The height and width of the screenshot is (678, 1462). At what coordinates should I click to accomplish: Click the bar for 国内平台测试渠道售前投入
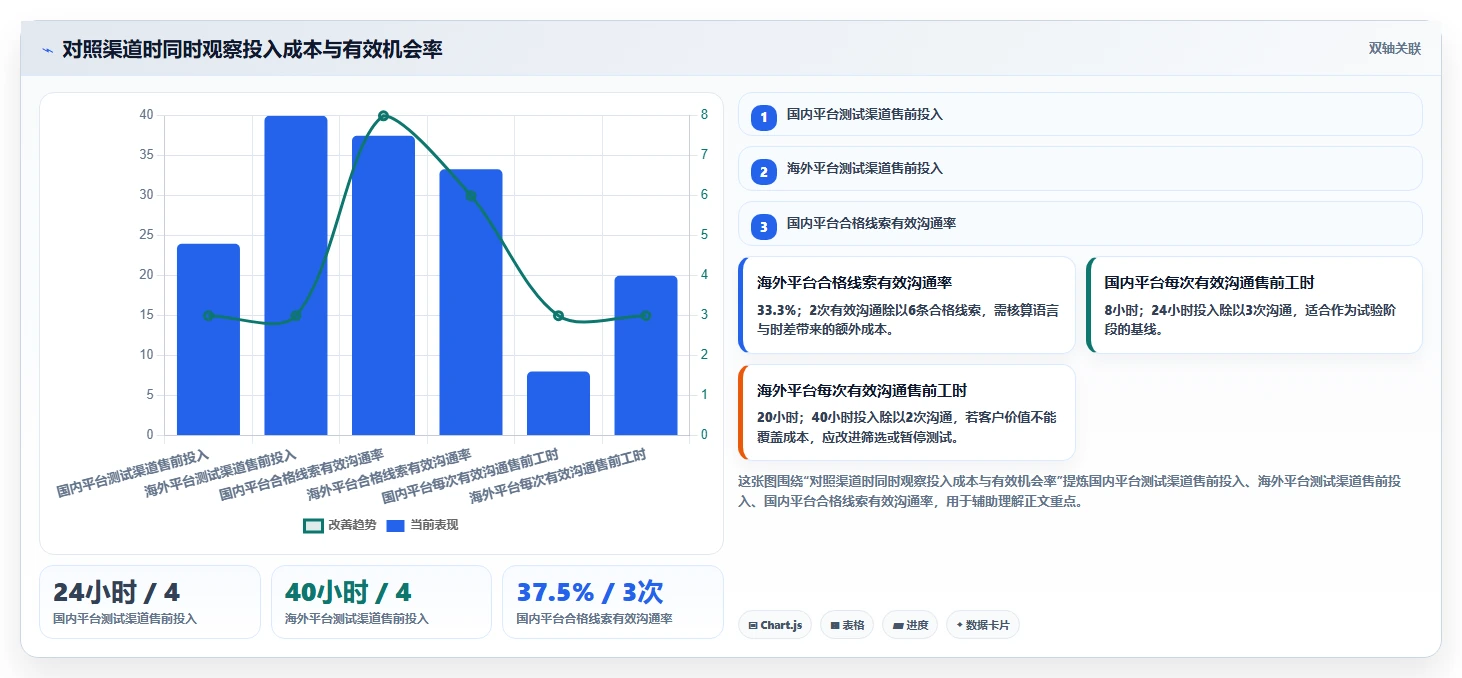point(208,339)
